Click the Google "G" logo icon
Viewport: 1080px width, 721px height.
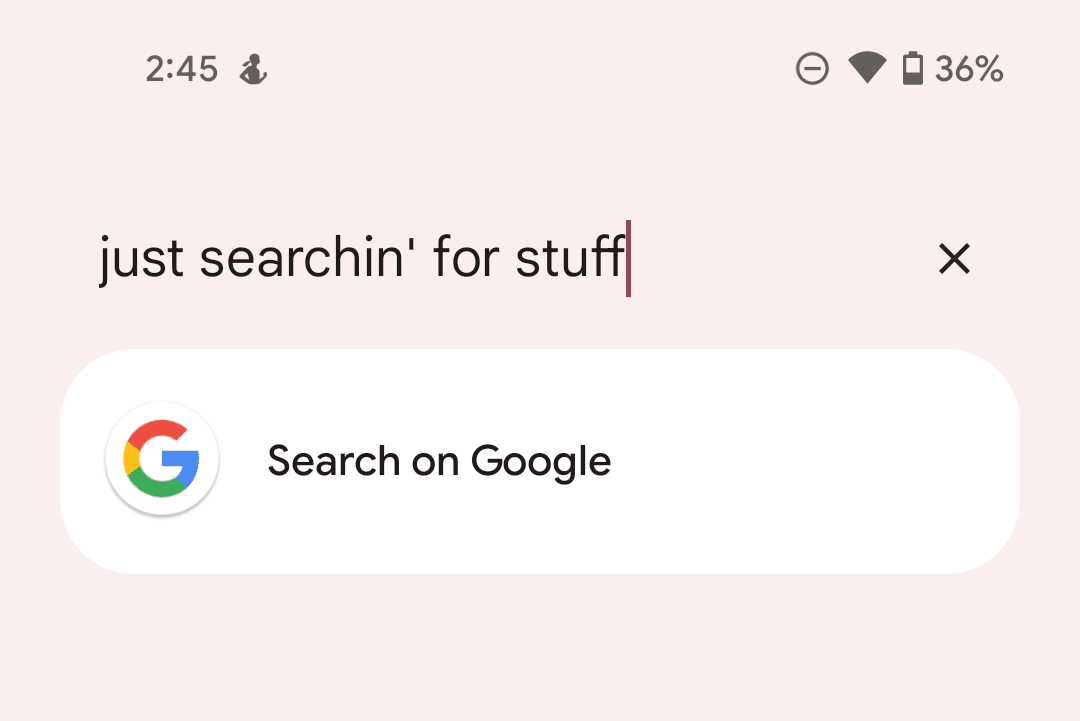[x=161, y=458]
